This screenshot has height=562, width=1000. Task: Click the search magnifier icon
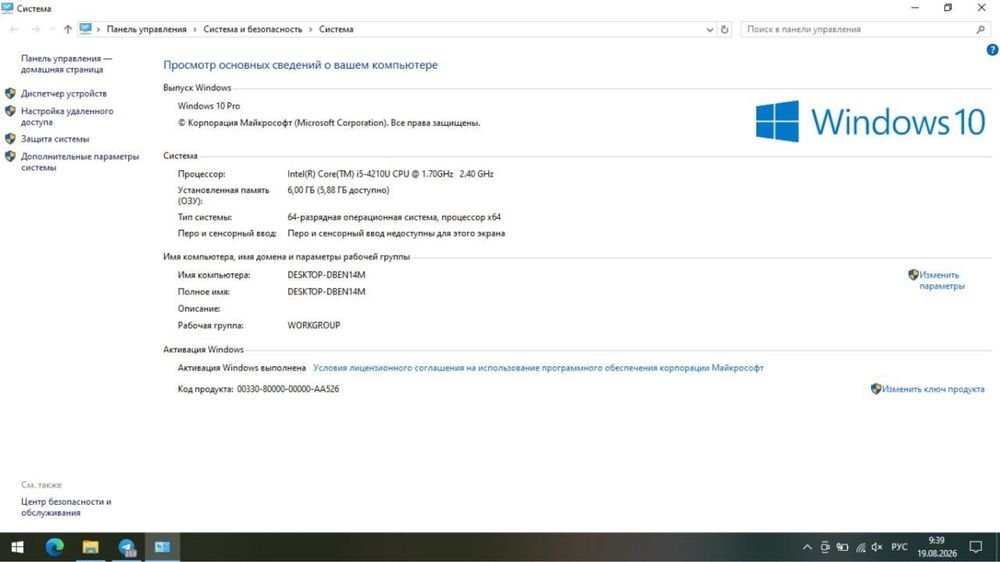coord(981,29)
